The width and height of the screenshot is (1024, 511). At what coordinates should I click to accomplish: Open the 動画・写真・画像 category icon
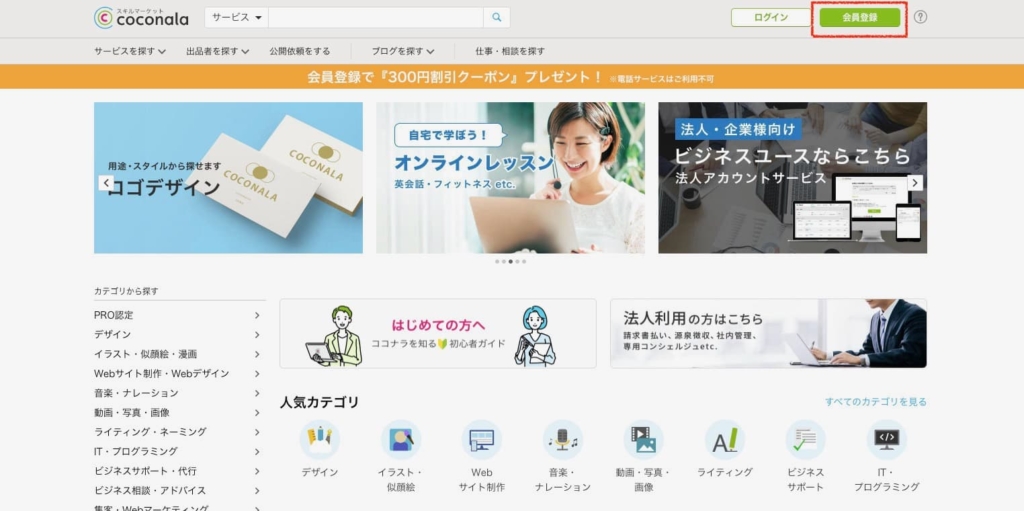[643, 439]
